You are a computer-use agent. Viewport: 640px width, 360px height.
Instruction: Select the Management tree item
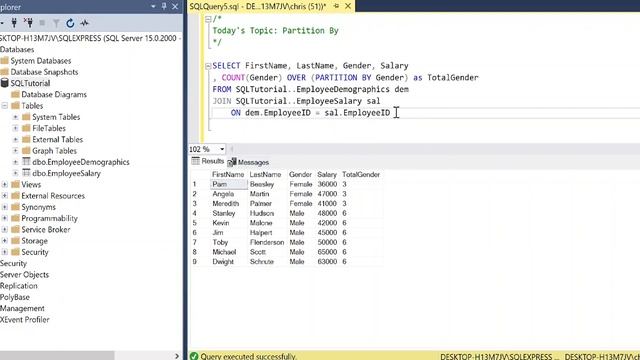(x=22, y=308)
